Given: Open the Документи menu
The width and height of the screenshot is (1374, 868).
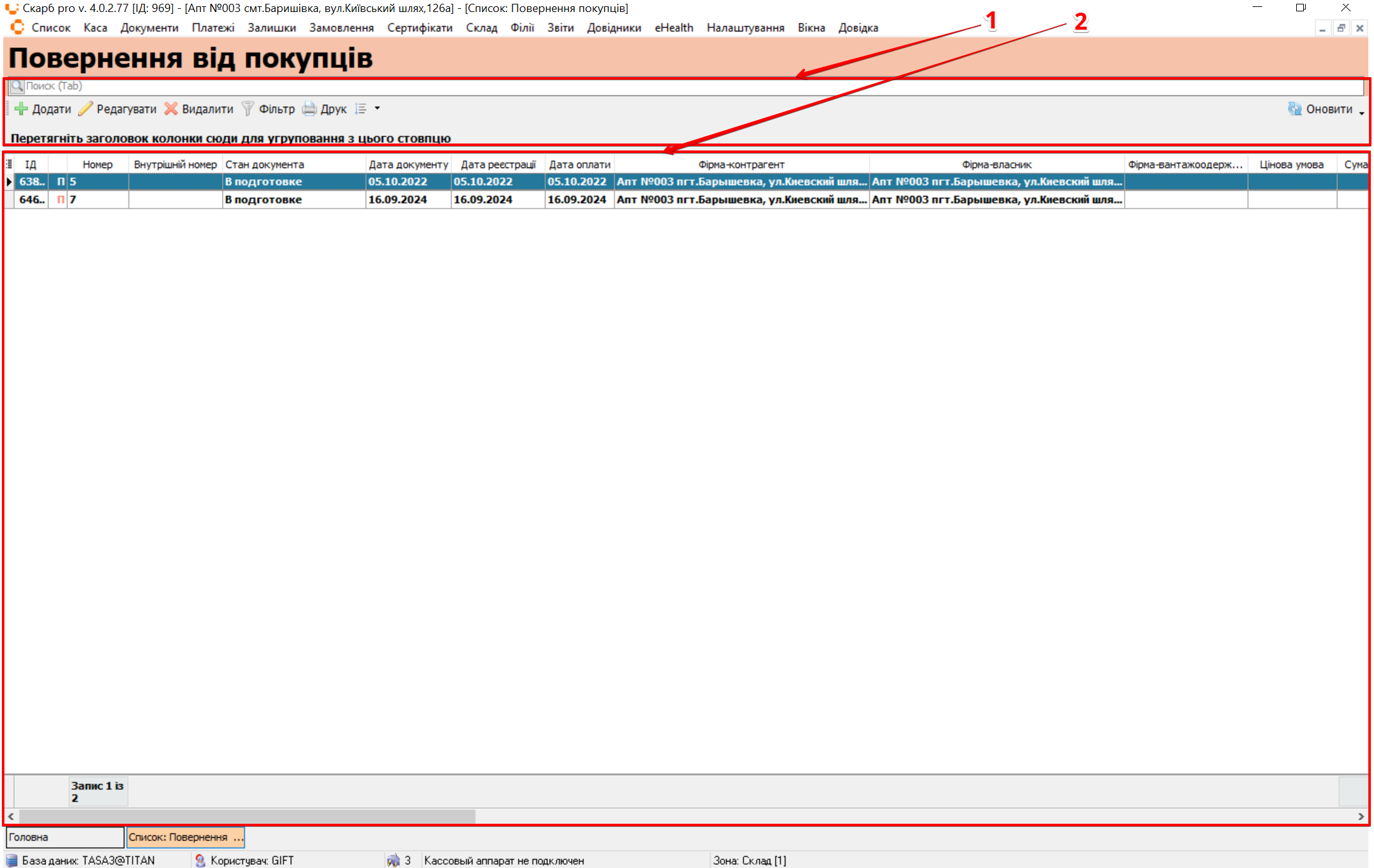Looking at the screenshot, I should tap(149, 28).
